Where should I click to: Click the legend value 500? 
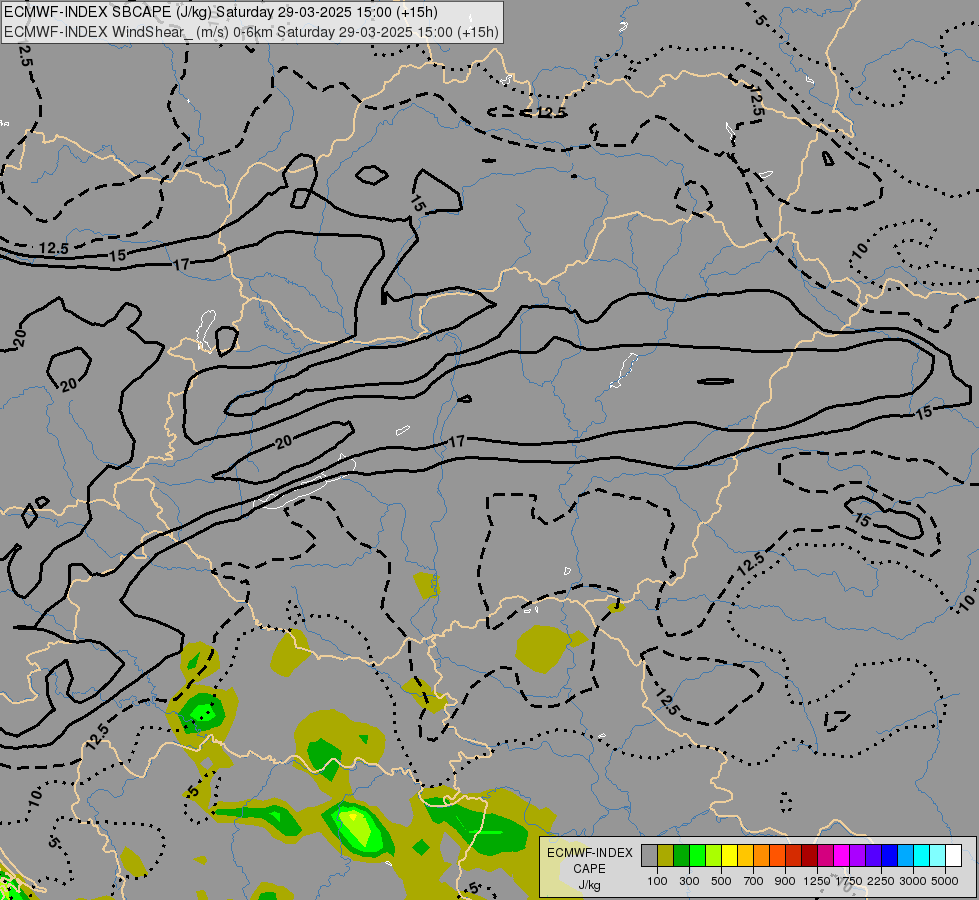coord(721,881)
